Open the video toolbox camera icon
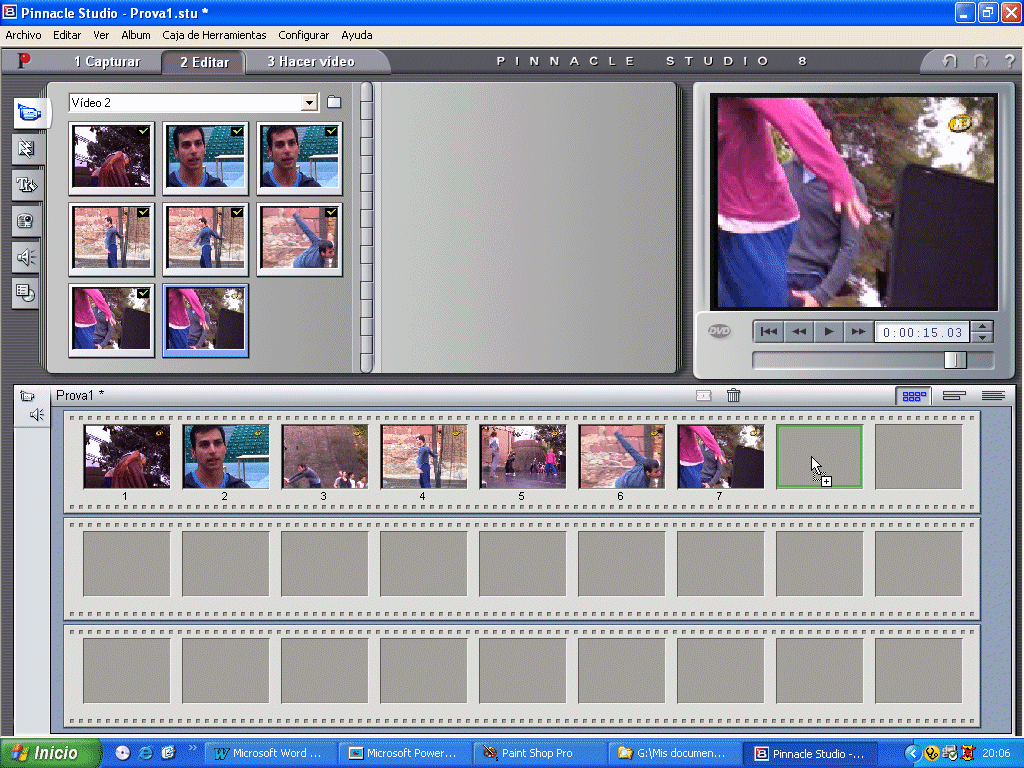The height and width of the screenshot is (768, 1024). 27,396
